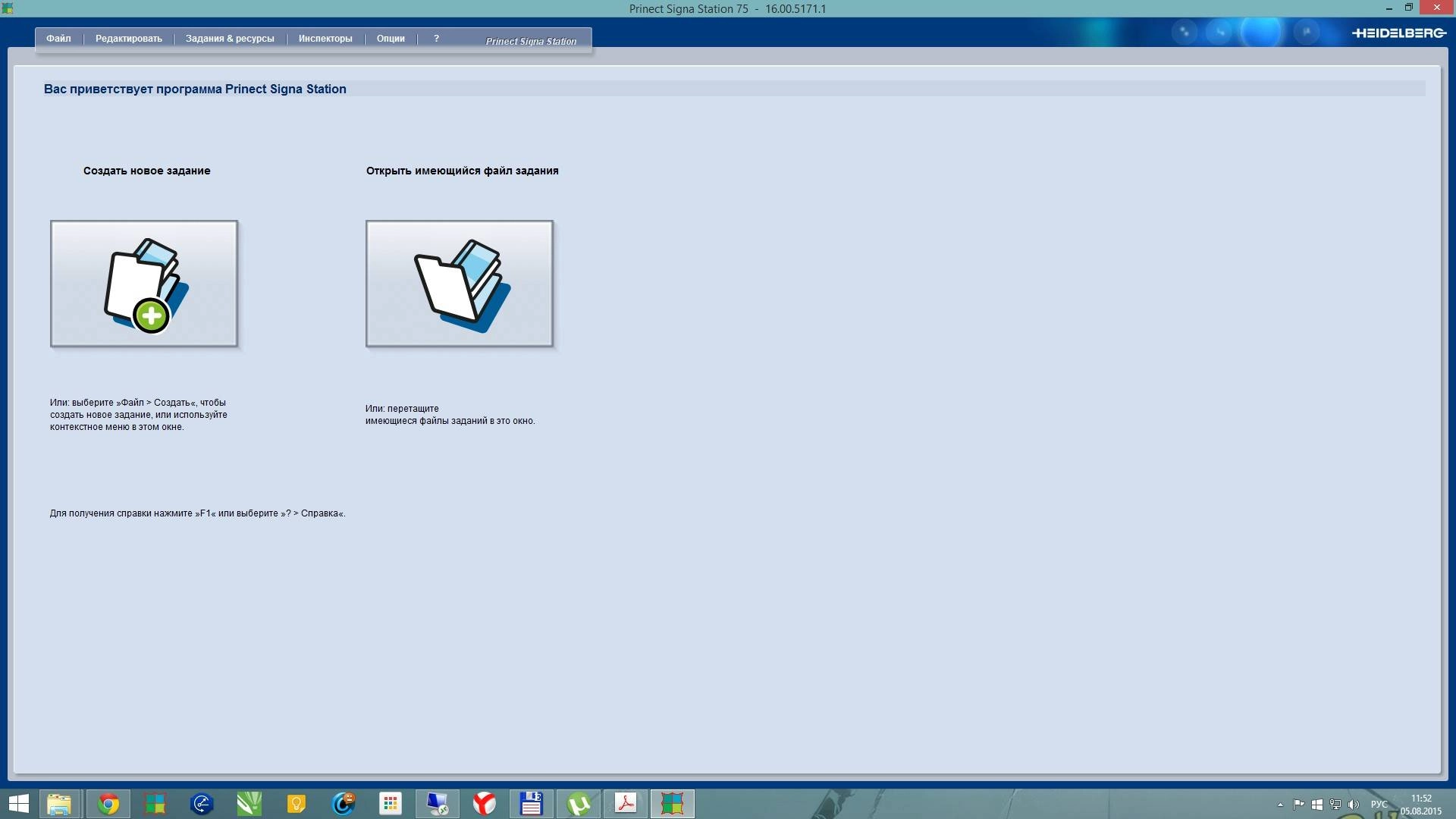
Task: Open network status tray icon
Action: (x=1335, y=805)
